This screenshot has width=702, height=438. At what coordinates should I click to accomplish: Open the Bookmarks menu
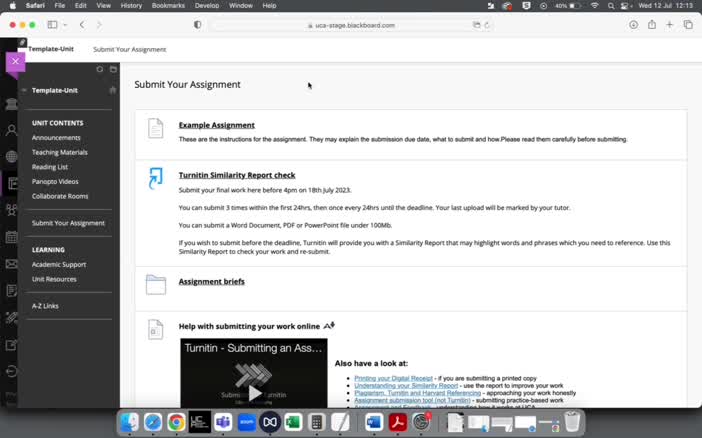click(x=168, y=5)
